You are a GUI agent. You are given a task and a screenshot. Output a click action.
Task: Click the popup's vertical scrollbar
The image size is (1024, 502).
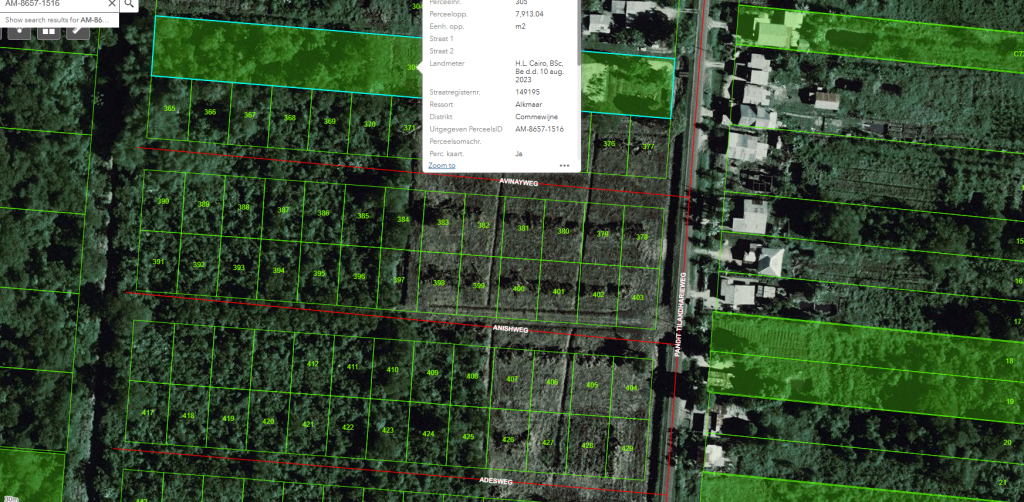[578, 30]
